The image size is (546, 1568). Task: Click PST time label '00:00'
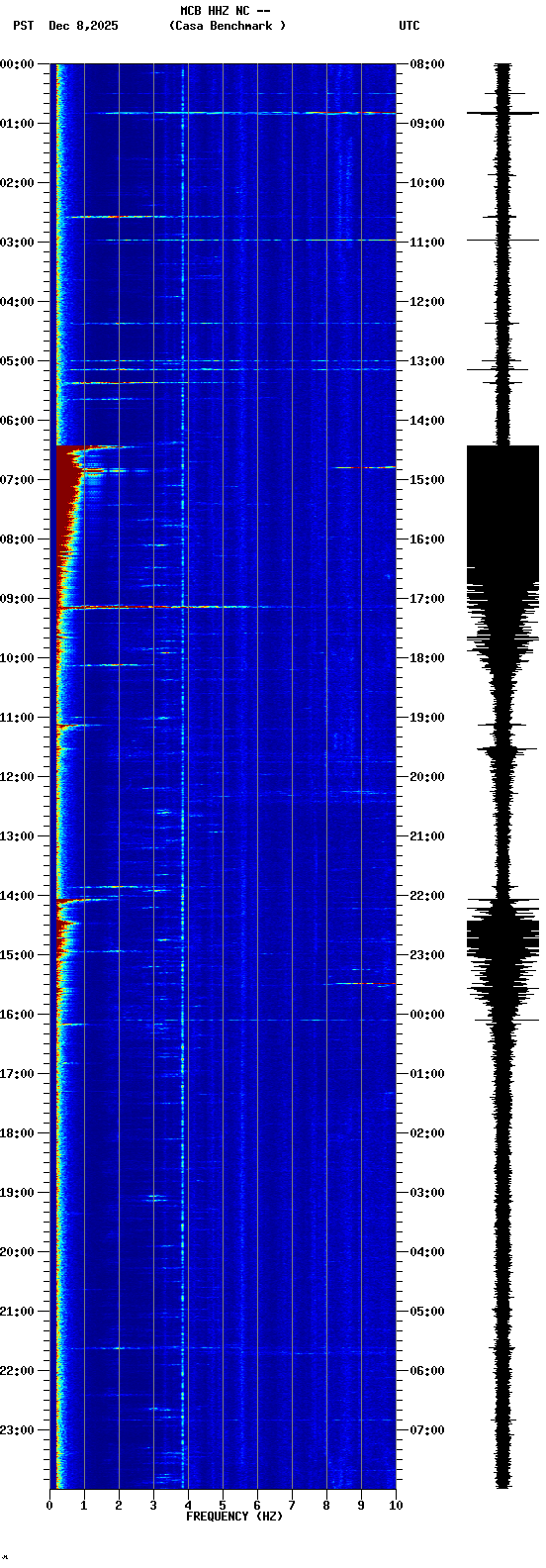tap(17, 64)
